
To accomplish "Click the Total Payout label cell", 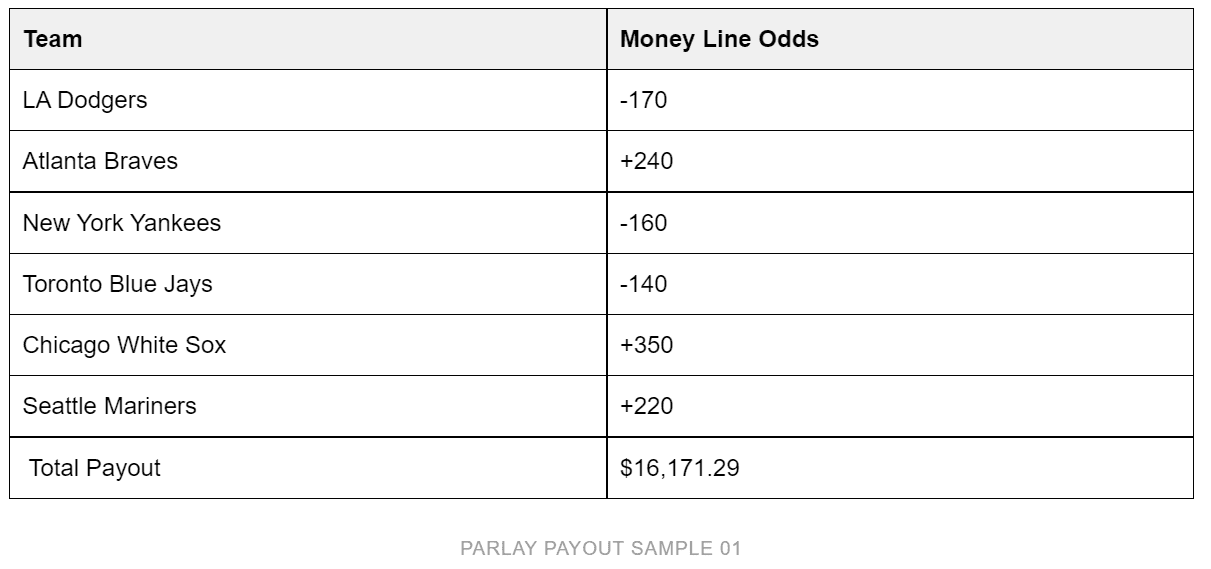I will click(x=308, y=467).
